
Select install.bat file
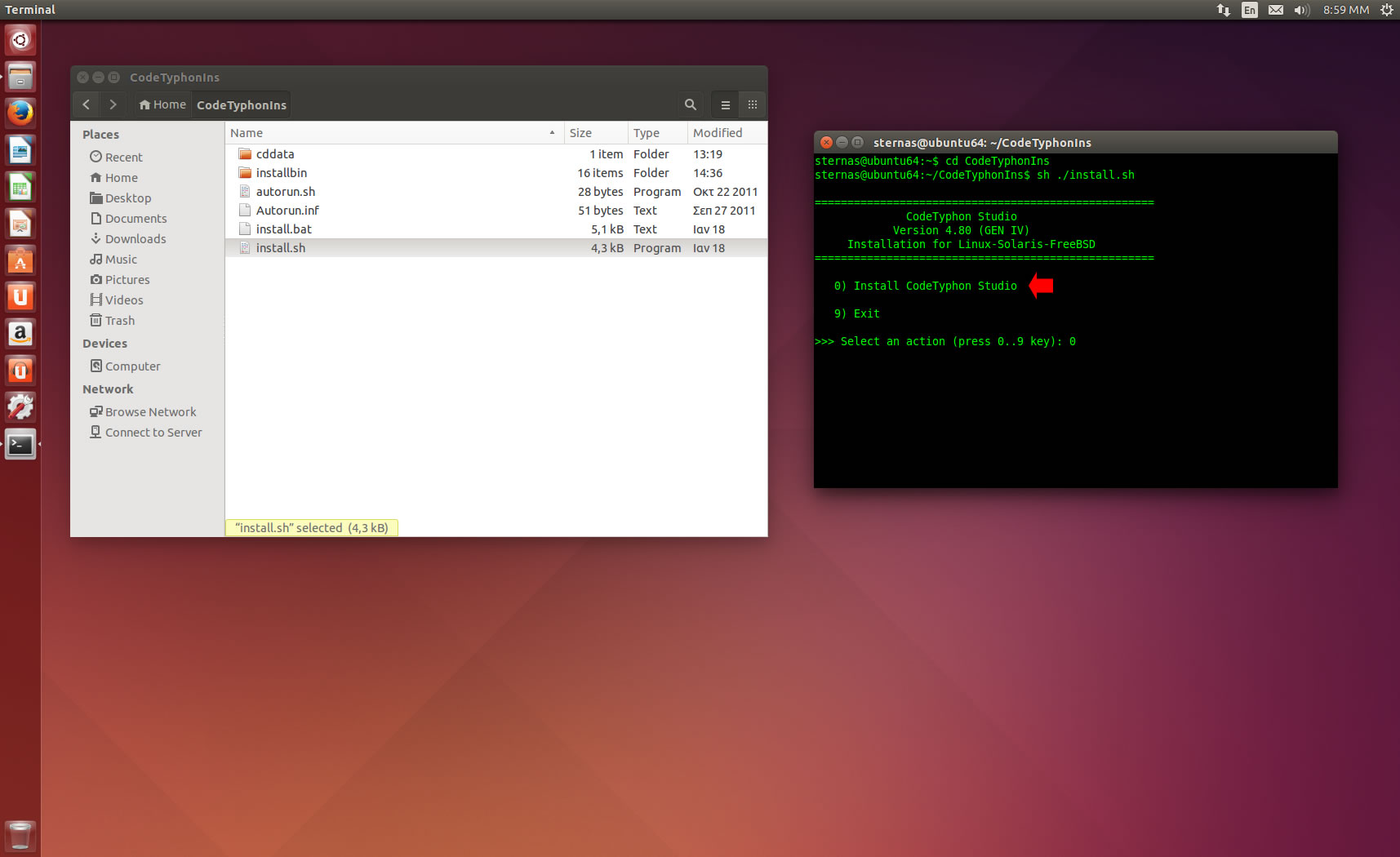coord(496,229)
